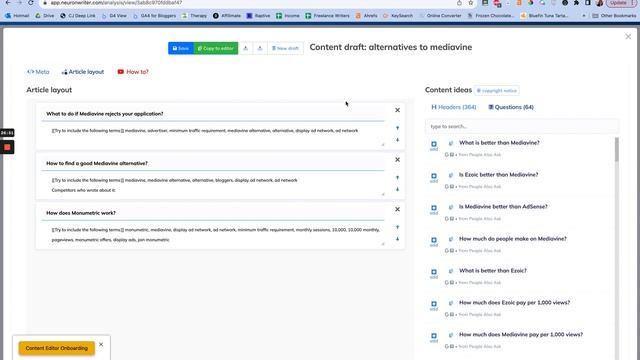Bookmark this page with the star icon
The width and height of the screenshot is (640, 360).
point(471,3)
